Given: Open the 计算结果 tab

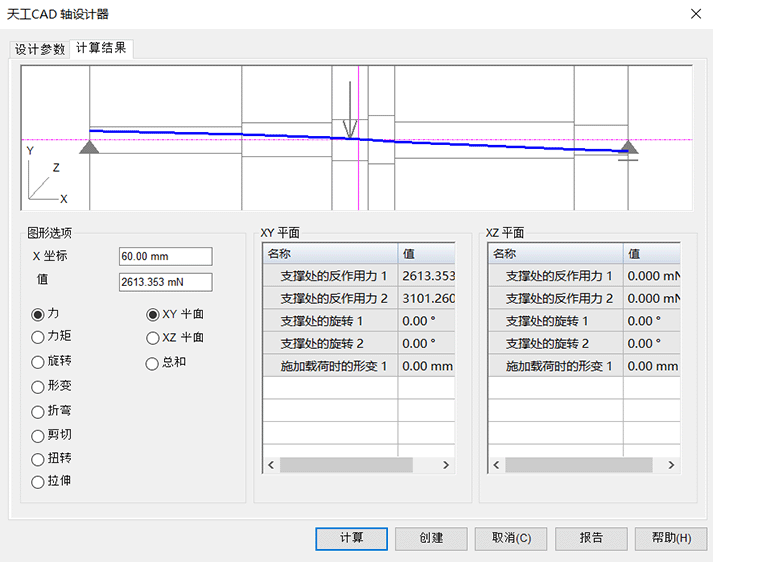Looking at the screenshot, I should coord(101,48).
